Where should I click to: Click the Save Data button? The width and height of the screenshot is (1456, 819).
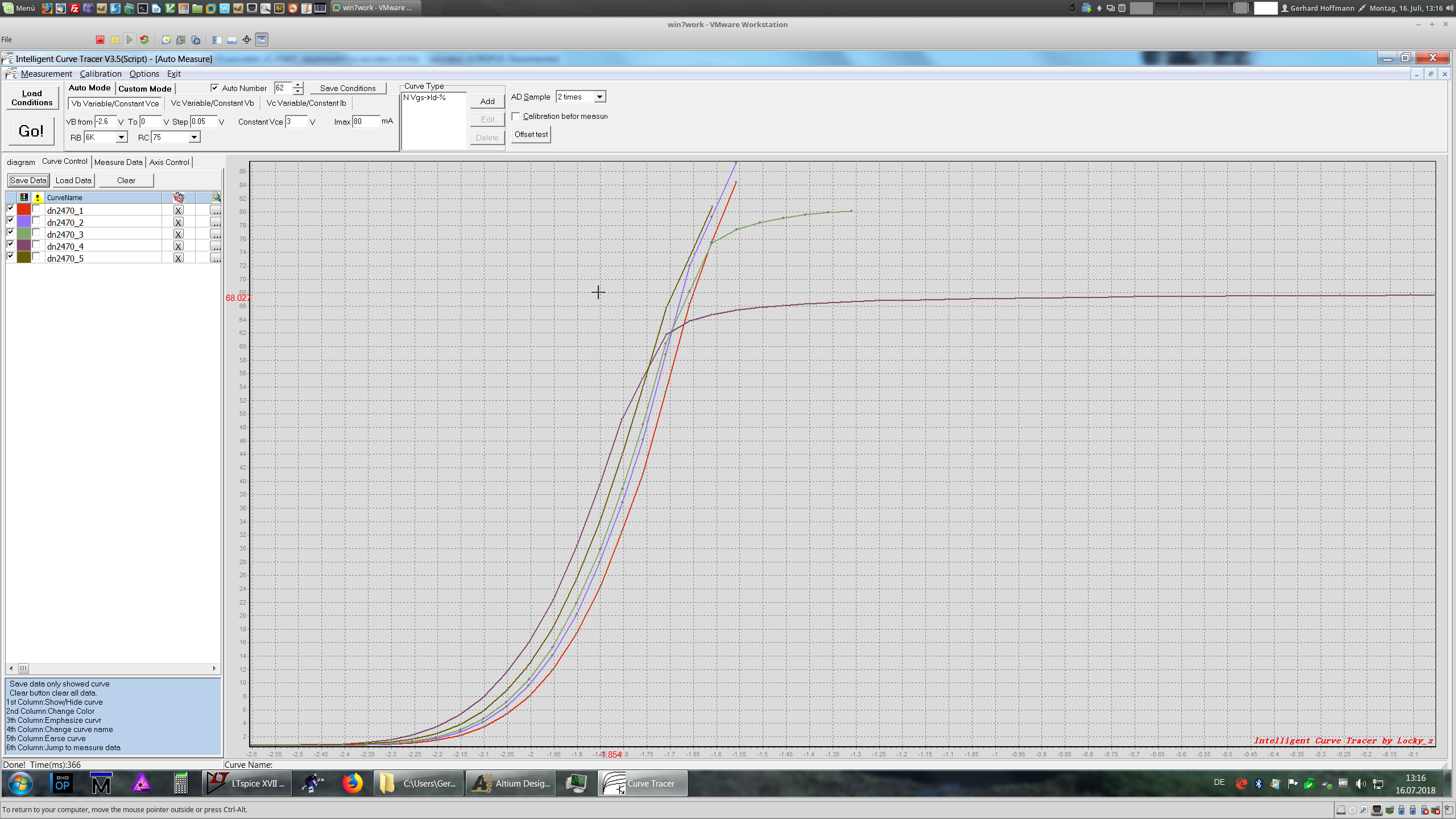pos(28,181)
